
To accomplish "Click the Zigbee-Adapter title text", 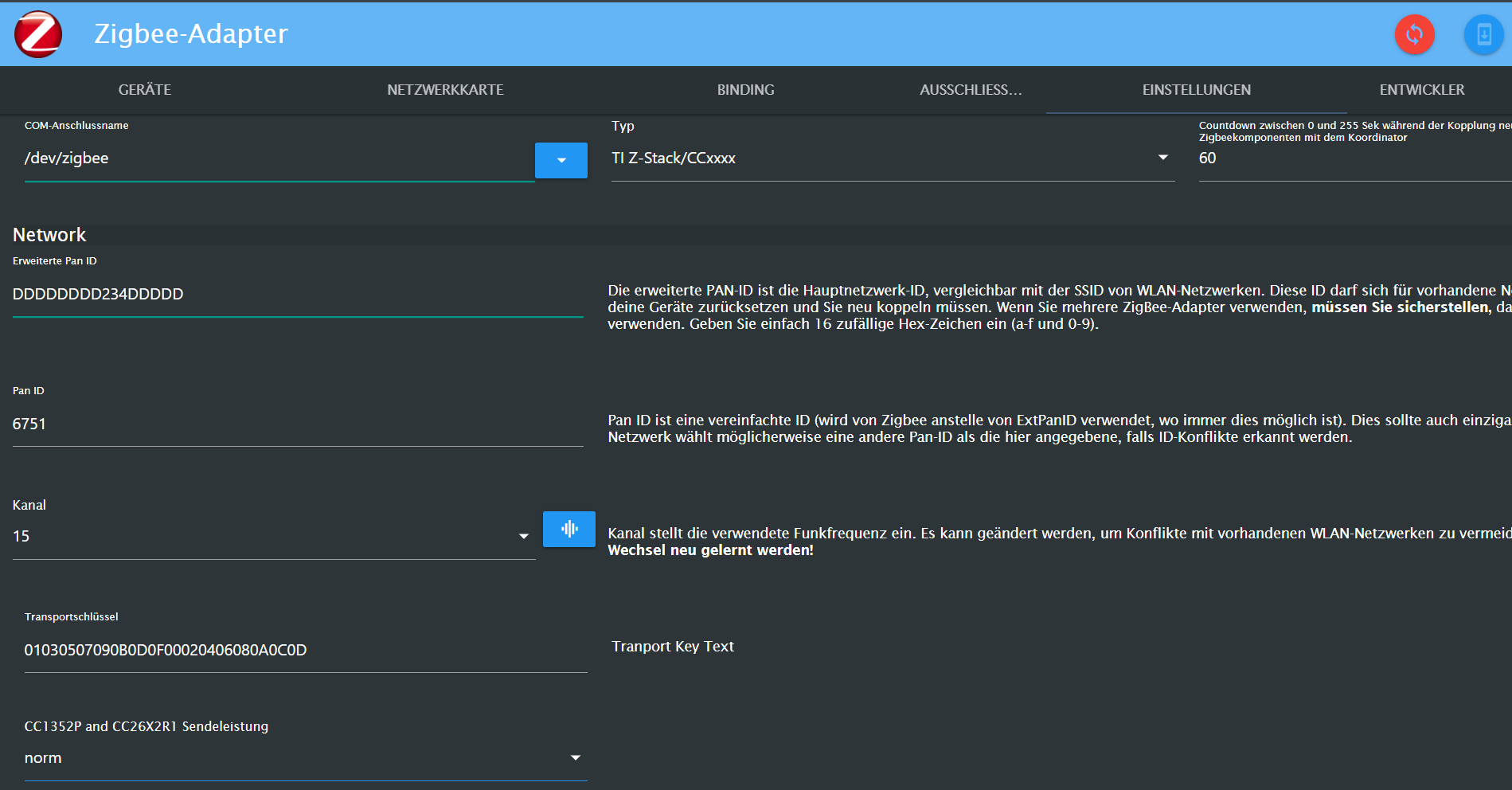I will click(191, 34).
